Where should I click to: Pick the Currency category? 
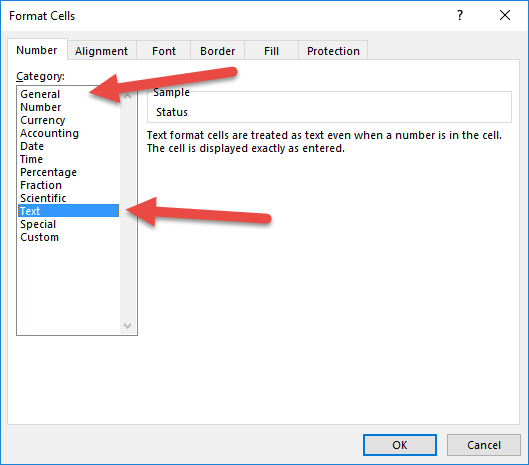point(43,120)
